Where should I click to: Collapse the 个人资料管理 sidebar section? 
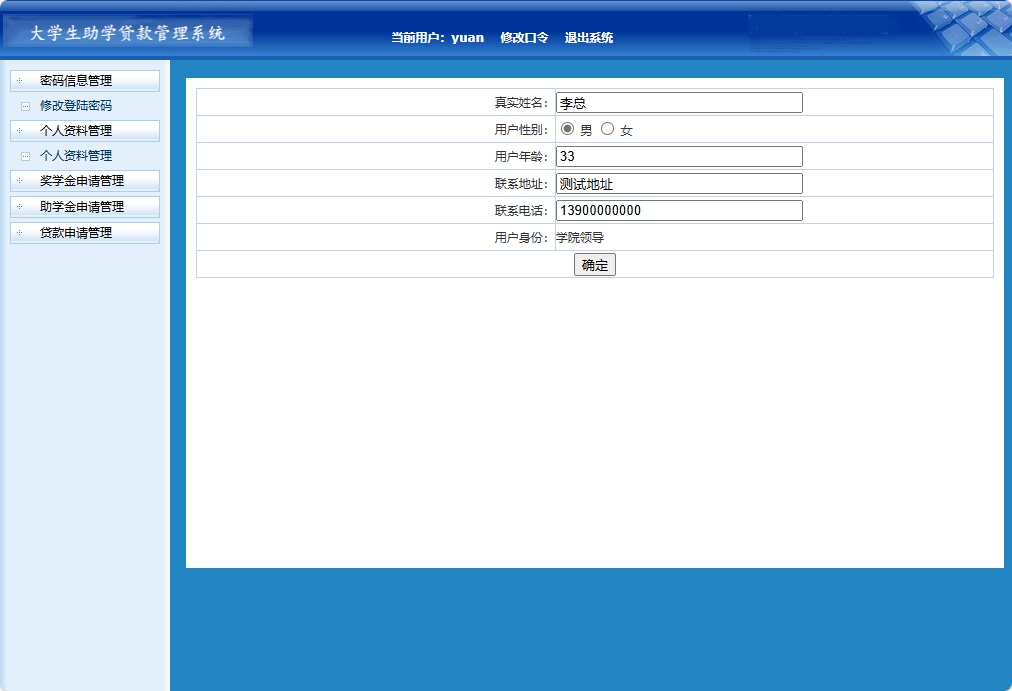coord(80,130)
